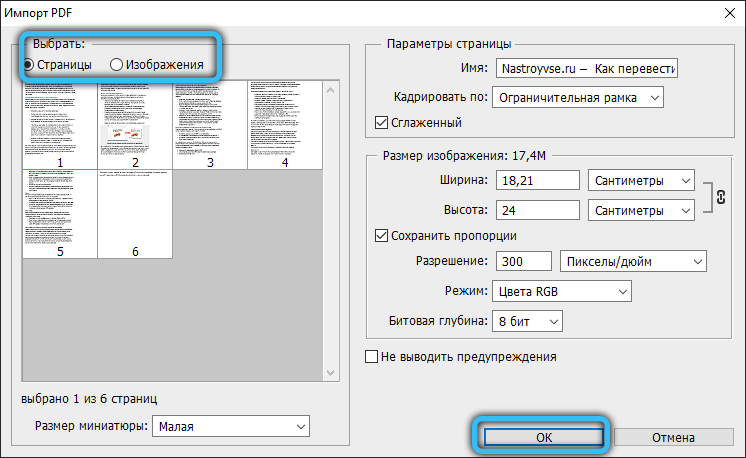The width and height of the screenshot is (746, 458).
Task: Expand the width units Сантиметры dropdown
Action: click(642, 180)
